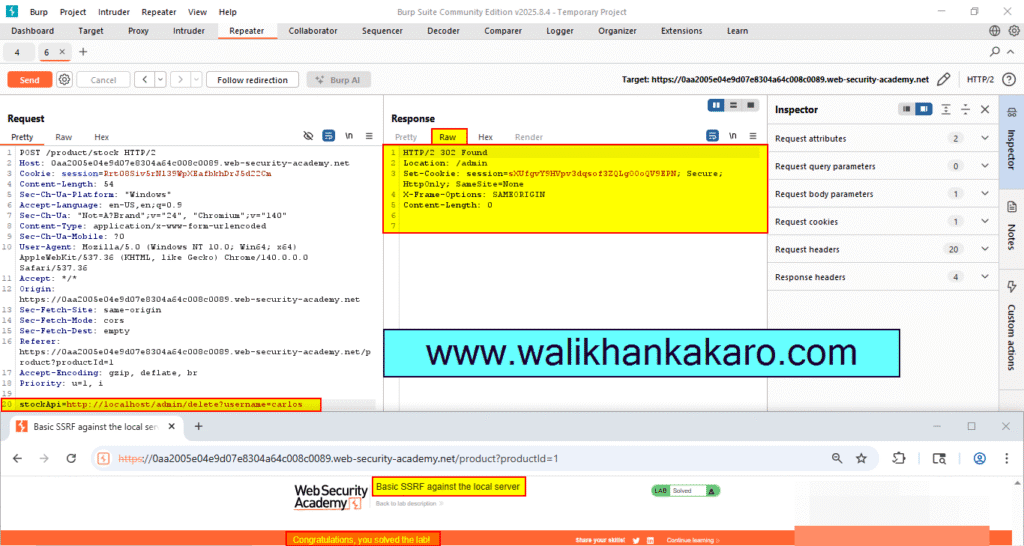The width and height of the screenshot is (1024, 546).
Task: Click the browser address bar URL
Action: [338, 458]
